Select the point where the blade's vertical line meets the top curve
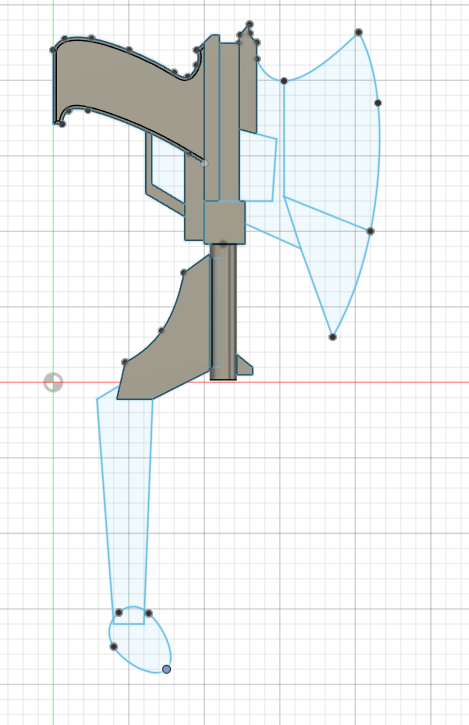The width and height of the screenshot is (469, 725). (x=284, y=81)
